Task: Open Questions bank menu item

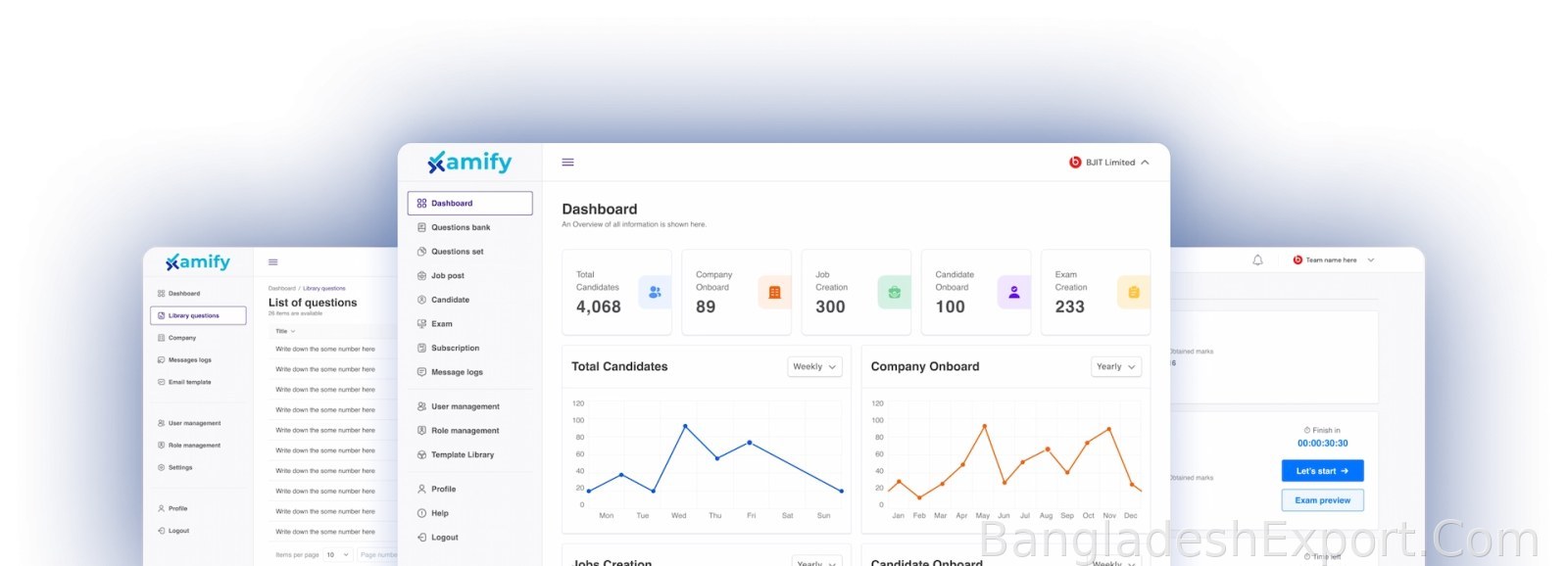Action: point(461,227)
